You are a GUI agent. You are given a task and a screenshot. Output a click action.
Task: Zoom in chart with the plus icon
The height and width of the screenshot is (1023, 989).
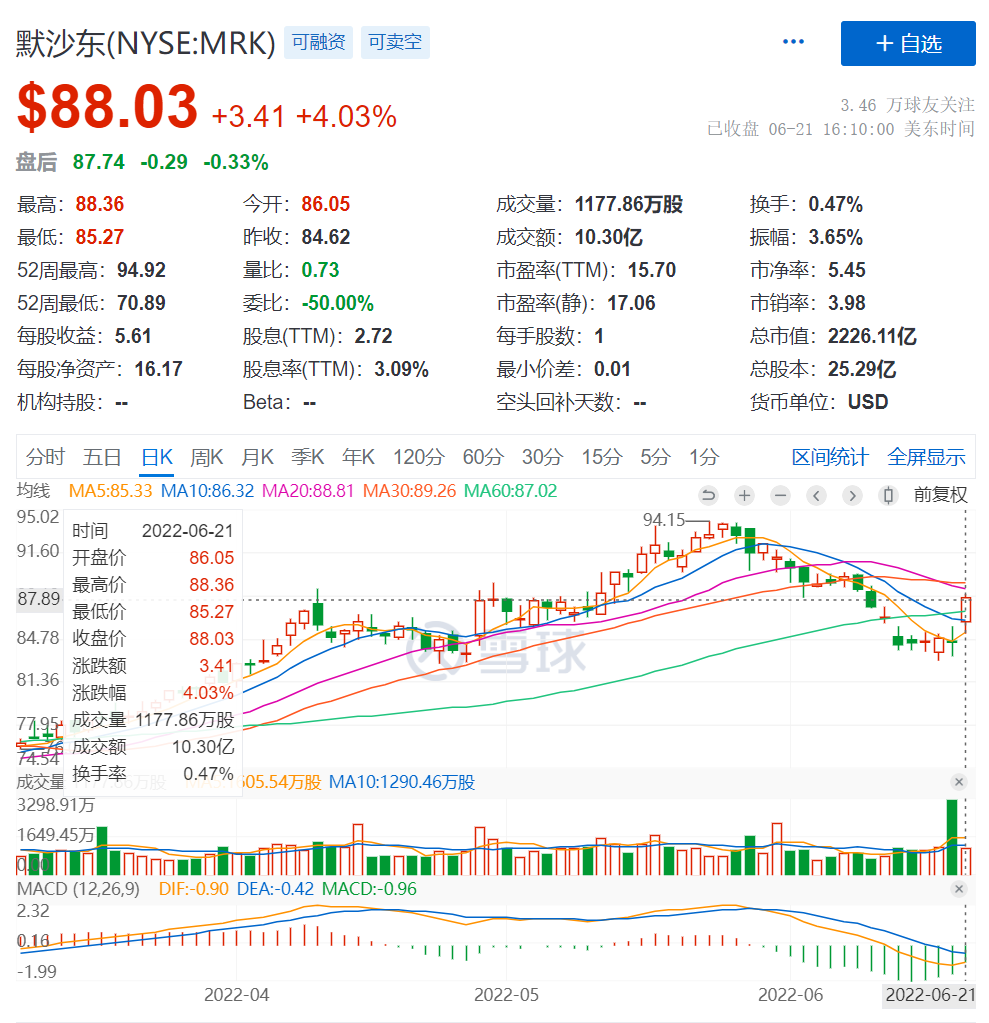coord(744,495)
